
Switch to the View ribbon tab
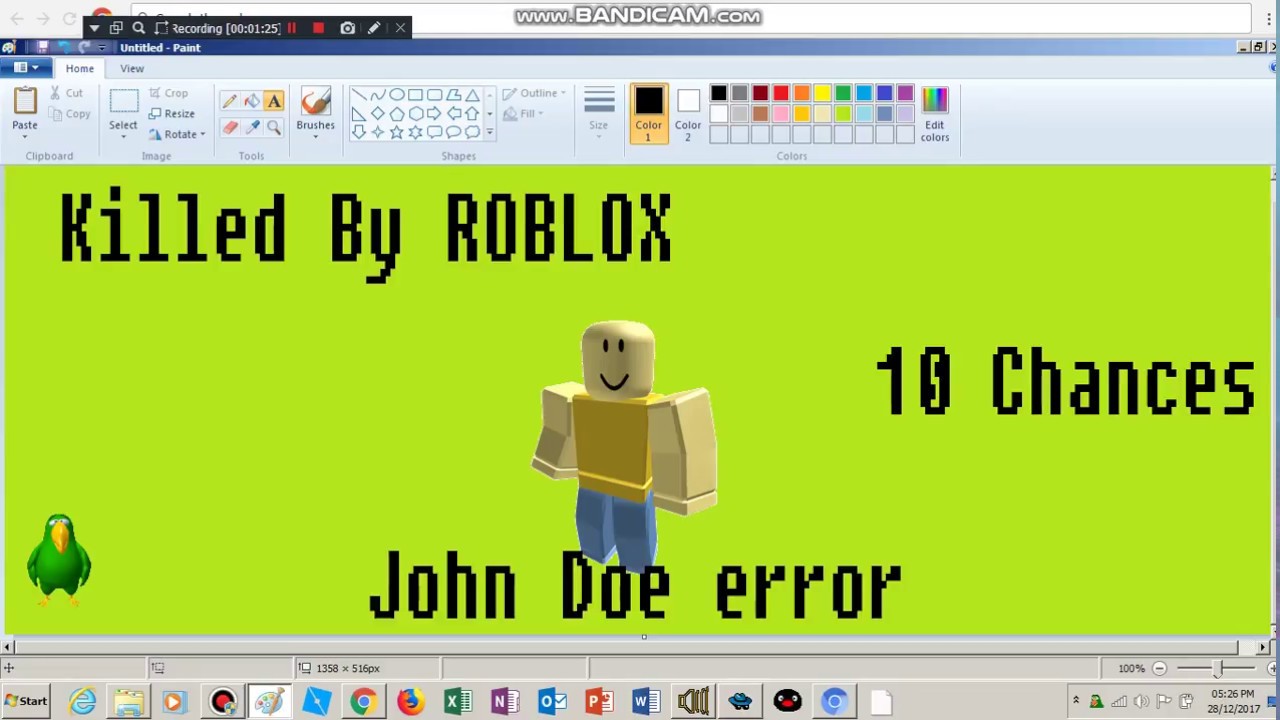[x=132, y=68]
